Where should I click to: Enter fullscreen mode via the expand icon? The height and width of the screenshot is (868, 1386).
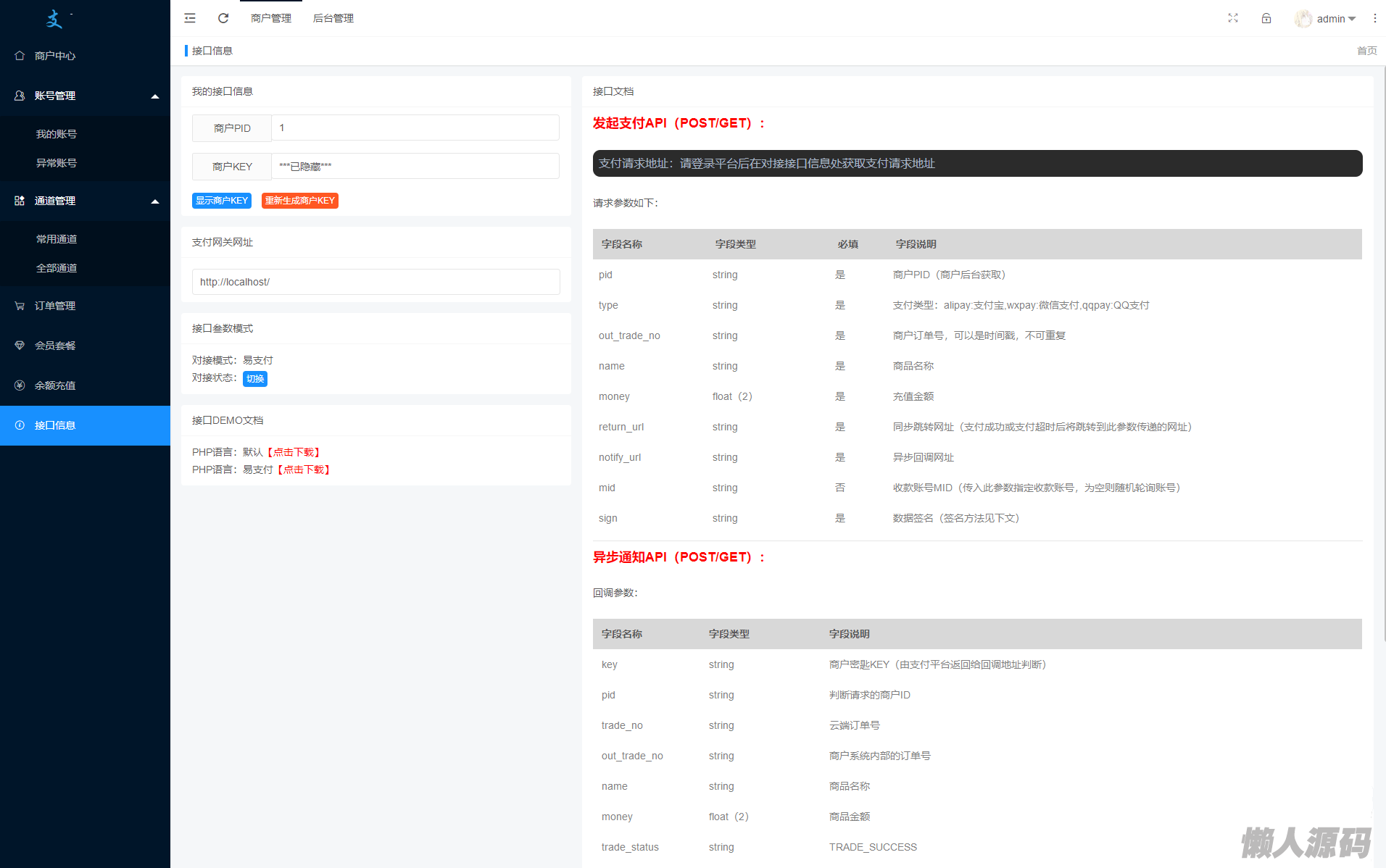click(1232, 18)
